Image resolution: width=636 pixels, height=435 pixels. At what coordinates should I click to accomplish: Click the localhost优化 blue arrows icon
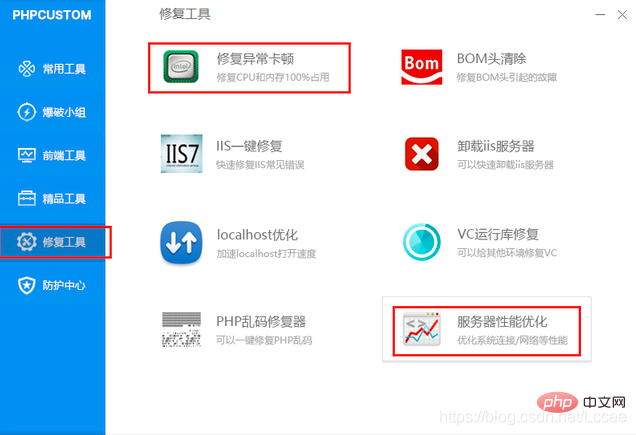(181, 242)
